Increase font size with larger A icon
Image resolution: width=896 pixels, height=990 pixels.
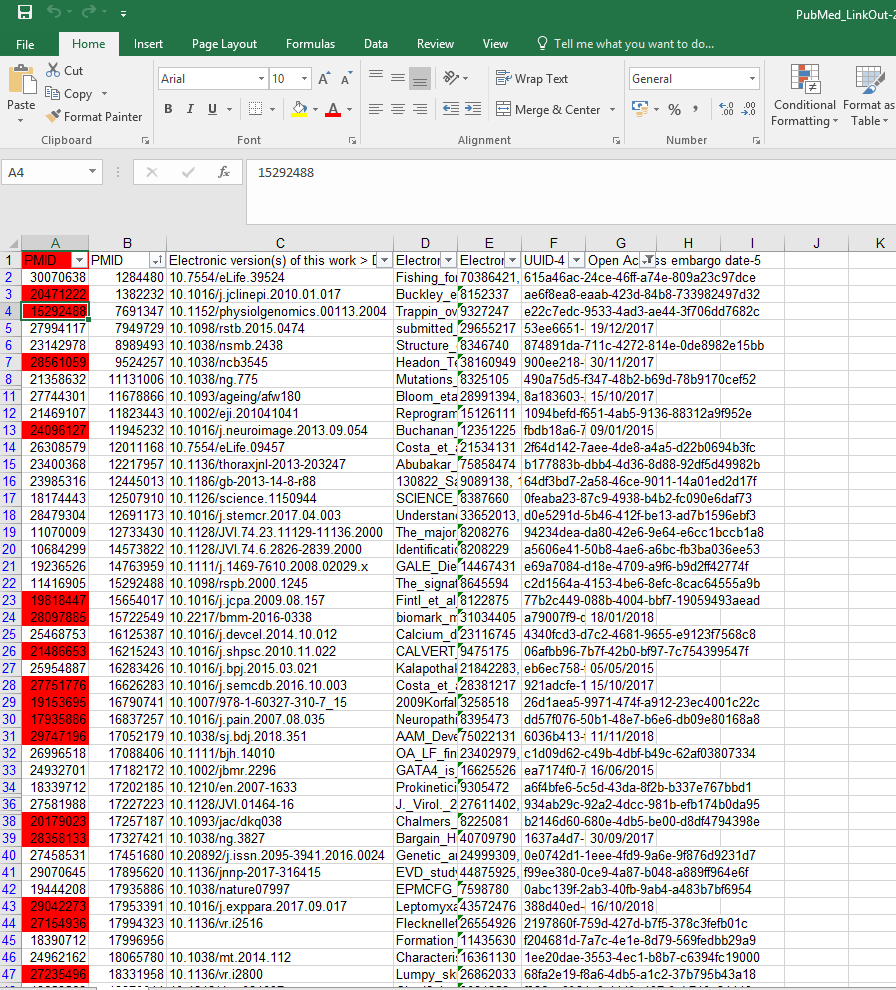click(324, 78)
